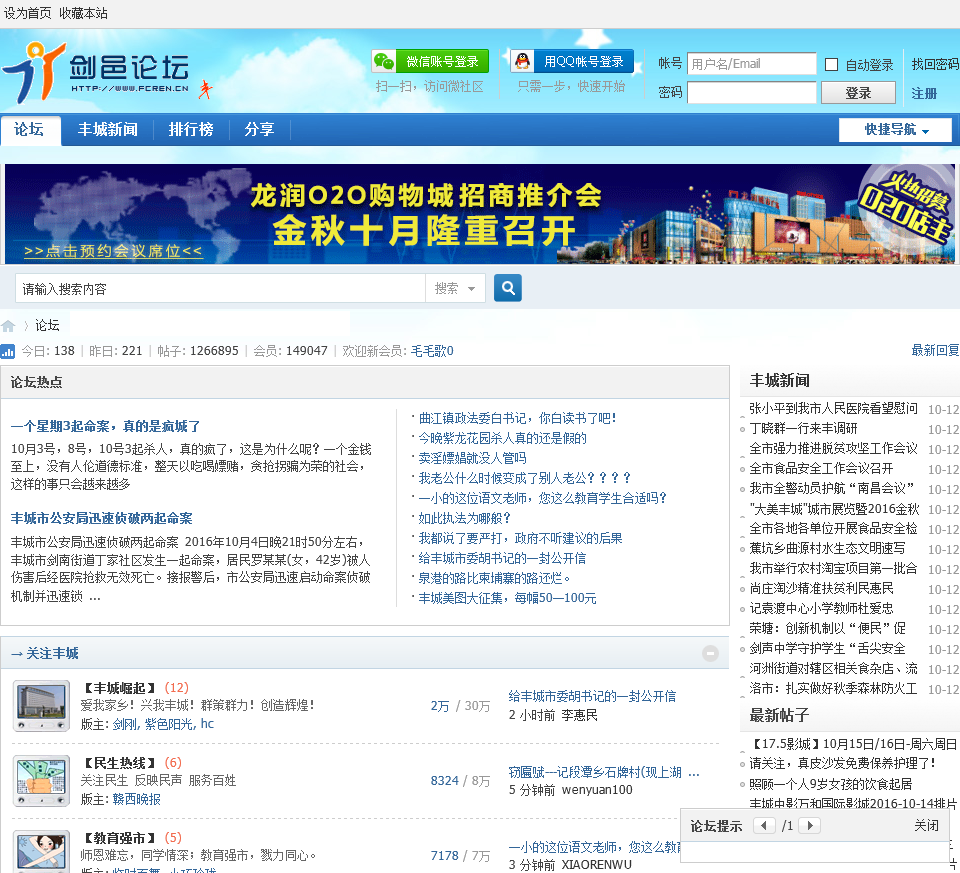Select the 论坛 navigation tab
The height and width of the screenshot is (873, 960).
coord(30,130)
